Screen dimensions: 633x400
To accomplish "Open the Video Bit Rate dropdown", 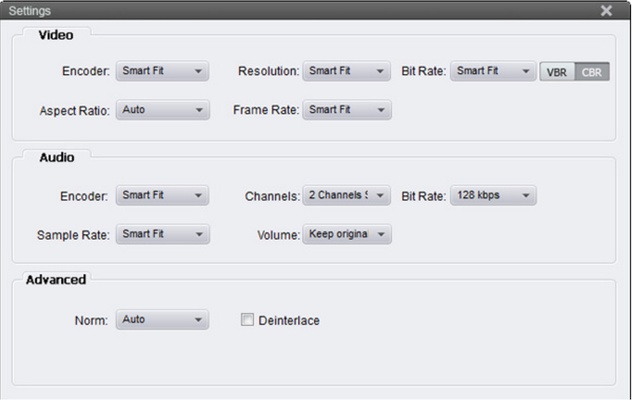I will [493, 71].
